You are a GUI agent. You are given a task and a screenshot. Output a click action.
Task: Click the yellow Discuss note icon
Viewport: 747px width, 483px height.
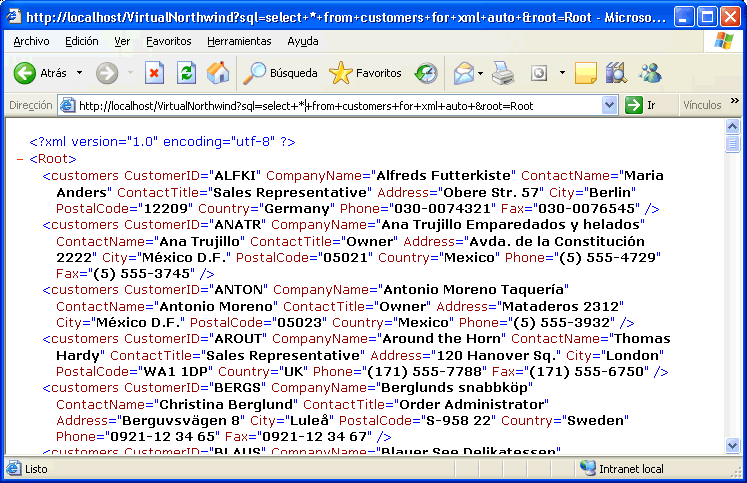point(585,73)
